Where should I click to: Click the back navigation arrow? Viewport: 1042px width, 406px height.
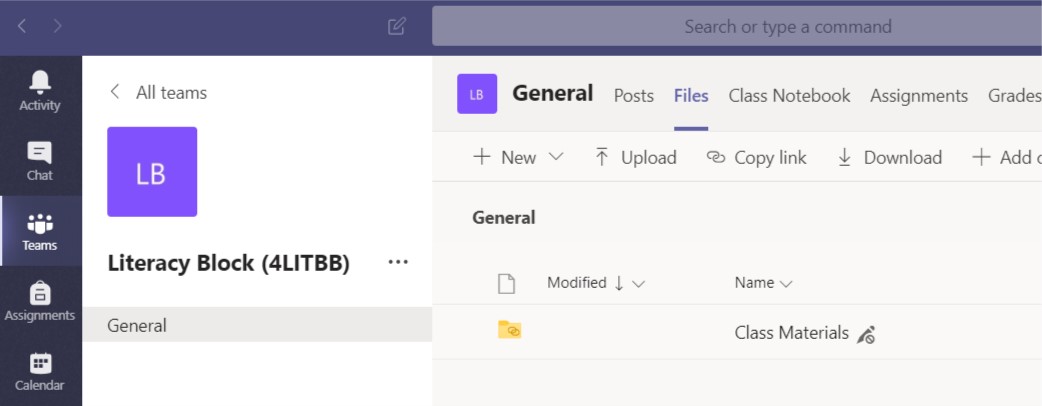[22, 27]
